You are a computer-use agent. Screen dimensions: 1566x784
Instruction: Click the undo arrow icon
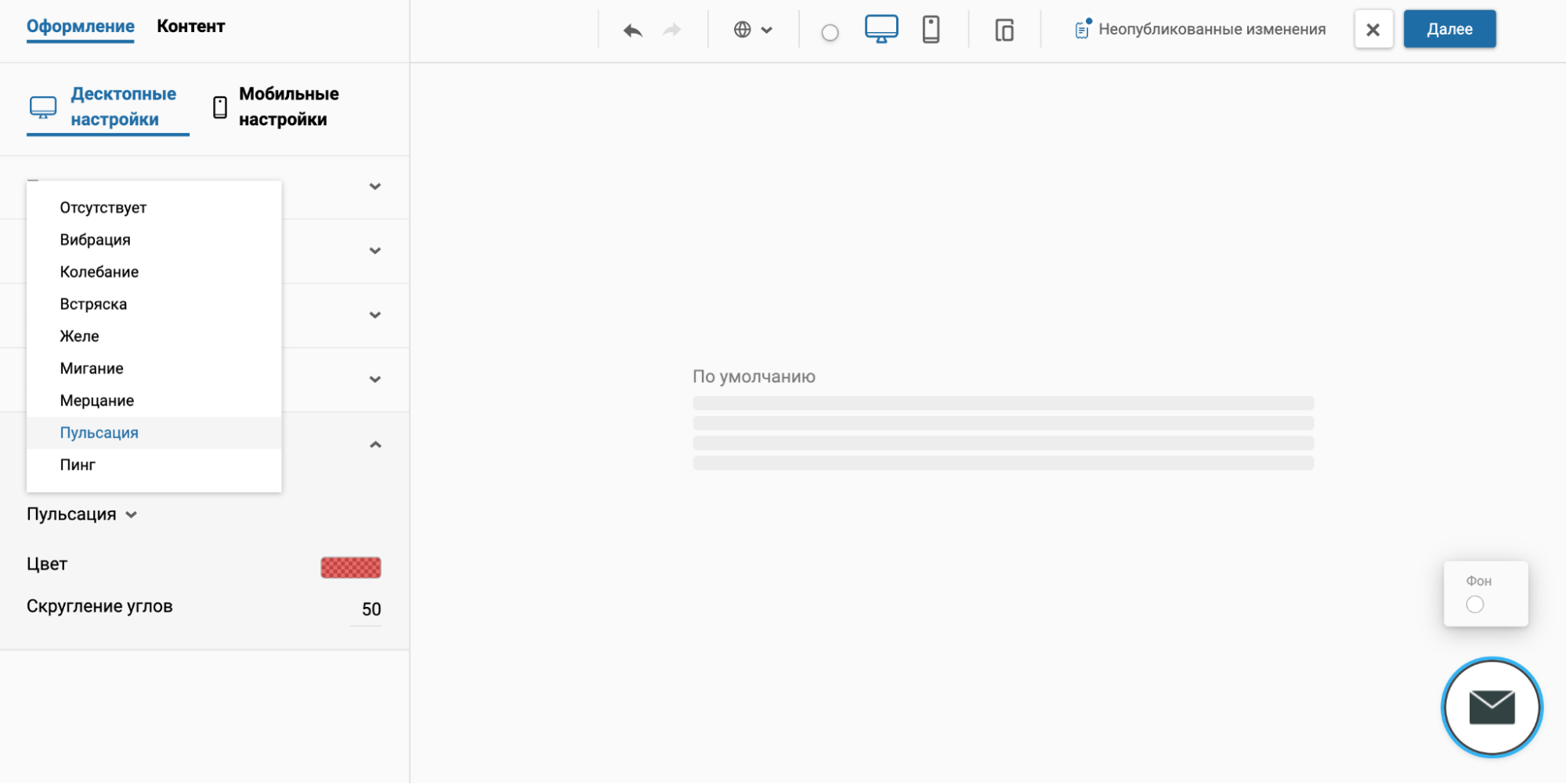point(632,30)
